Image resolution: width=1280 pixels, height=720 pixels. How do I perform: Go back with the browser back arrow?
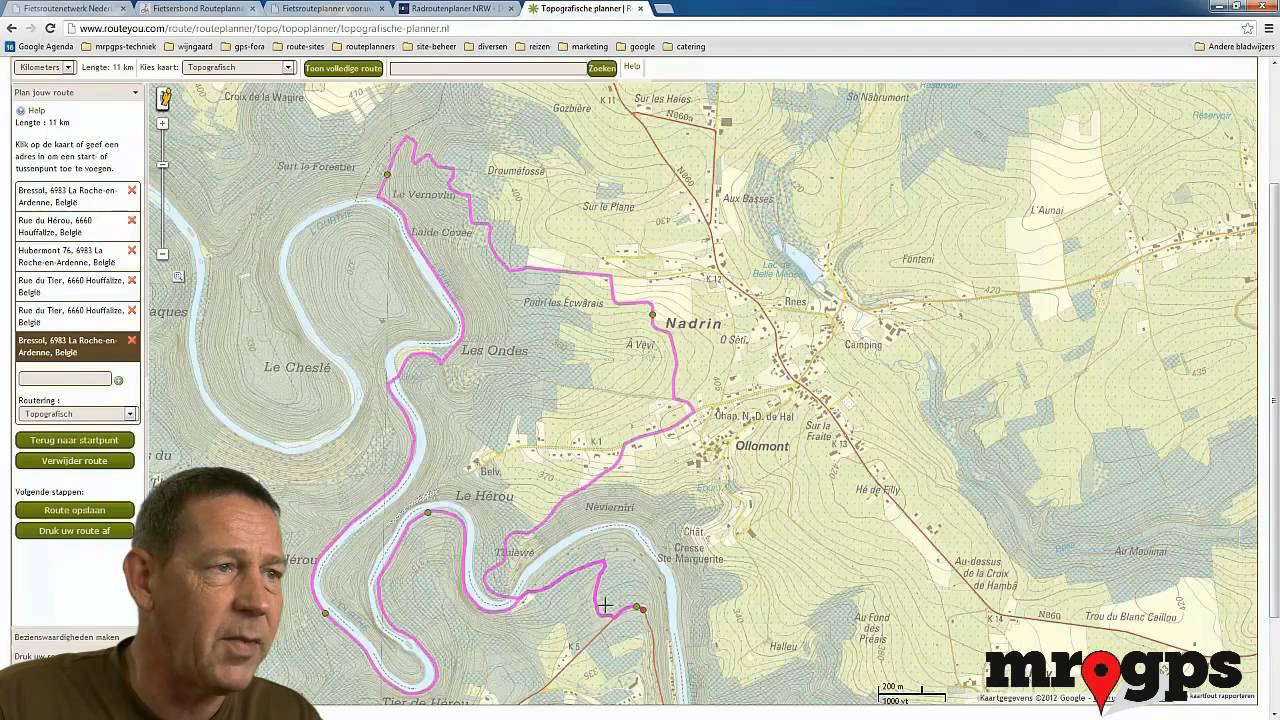click(x=12, y=29)
